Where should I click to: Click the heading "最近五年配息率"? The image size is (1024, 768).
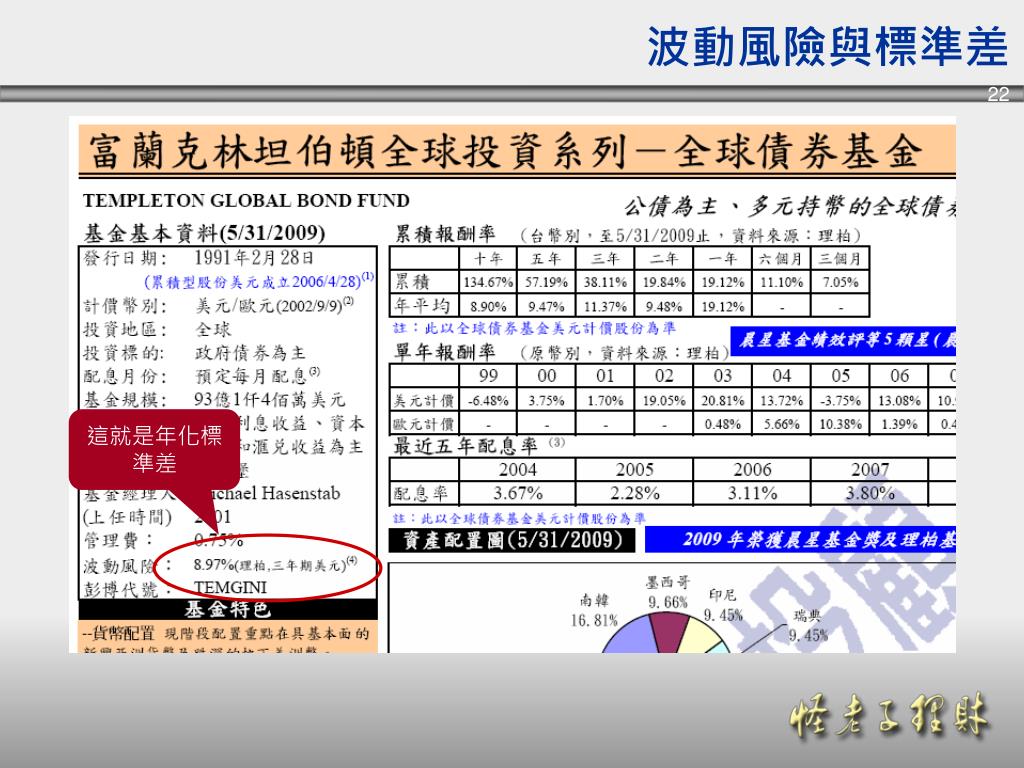coord(465,446)
